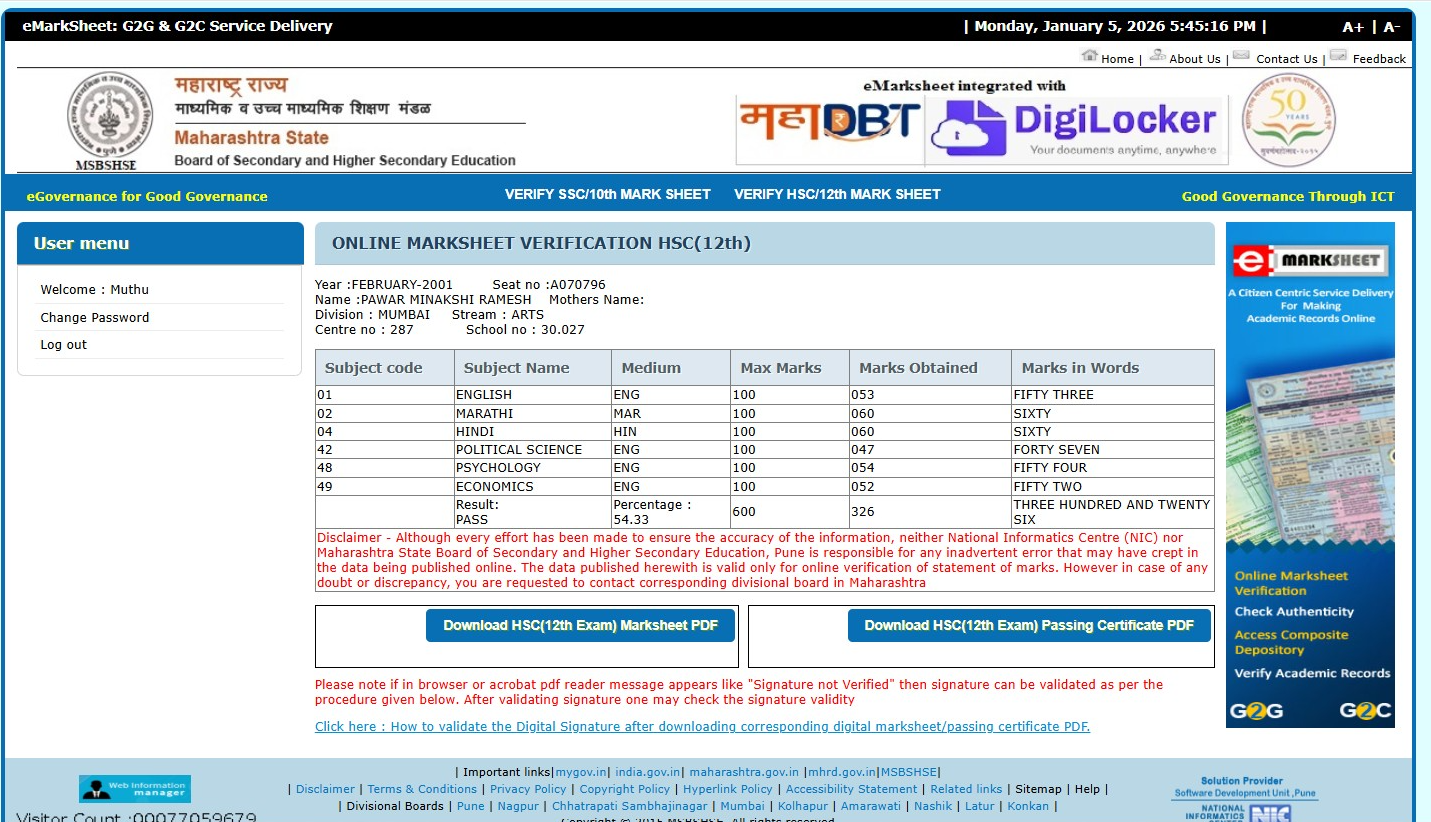Open the Home link
The width and height of the screenshot is (1431, 822).
pos(1117,59)
